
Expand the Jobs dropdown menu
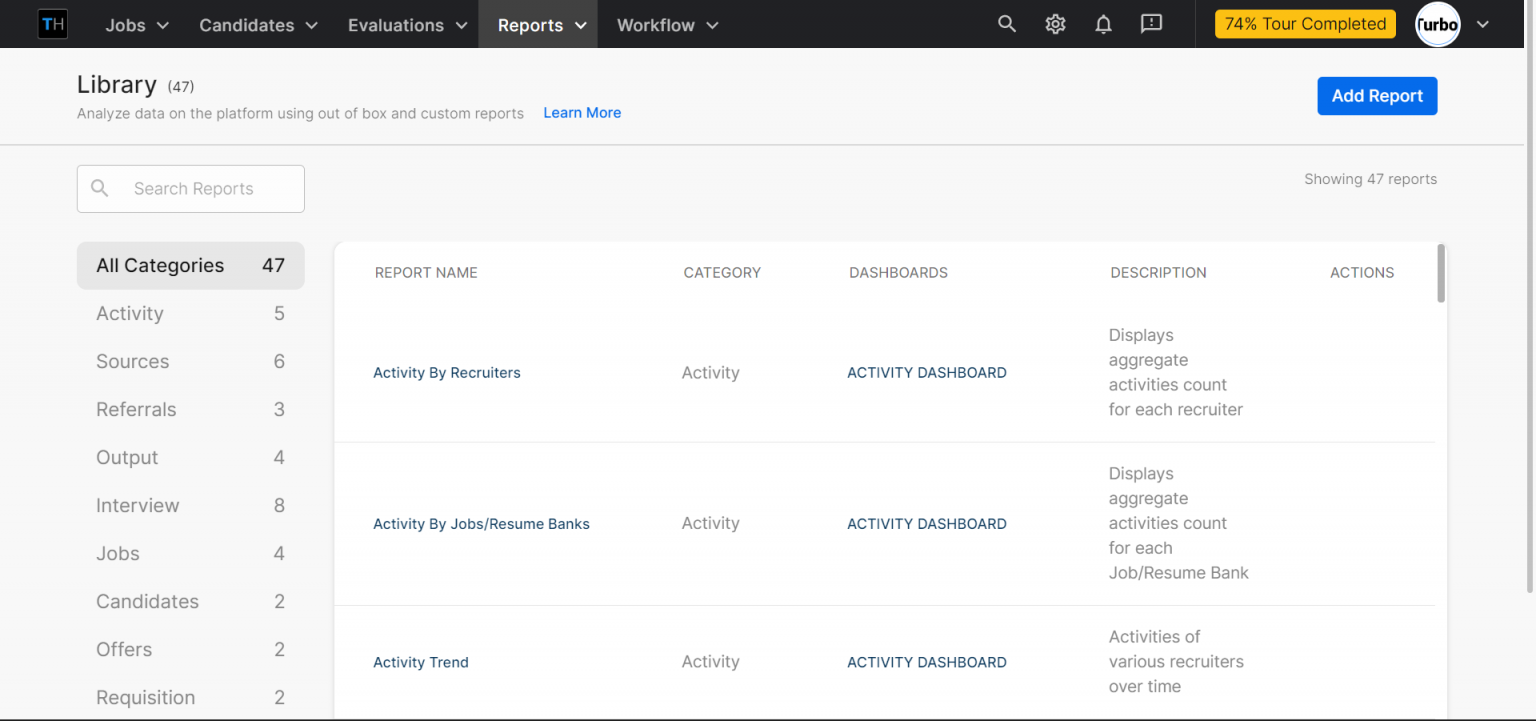[x=137, y=25]
